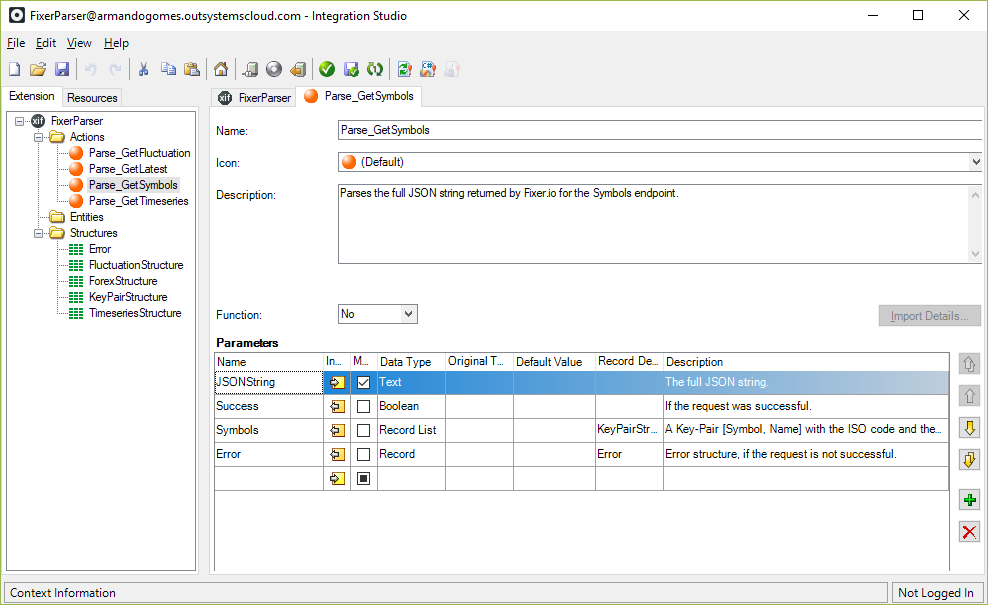Click the update source code icon
The width and height of the screenshot is (988, 605).
[405, 69]
